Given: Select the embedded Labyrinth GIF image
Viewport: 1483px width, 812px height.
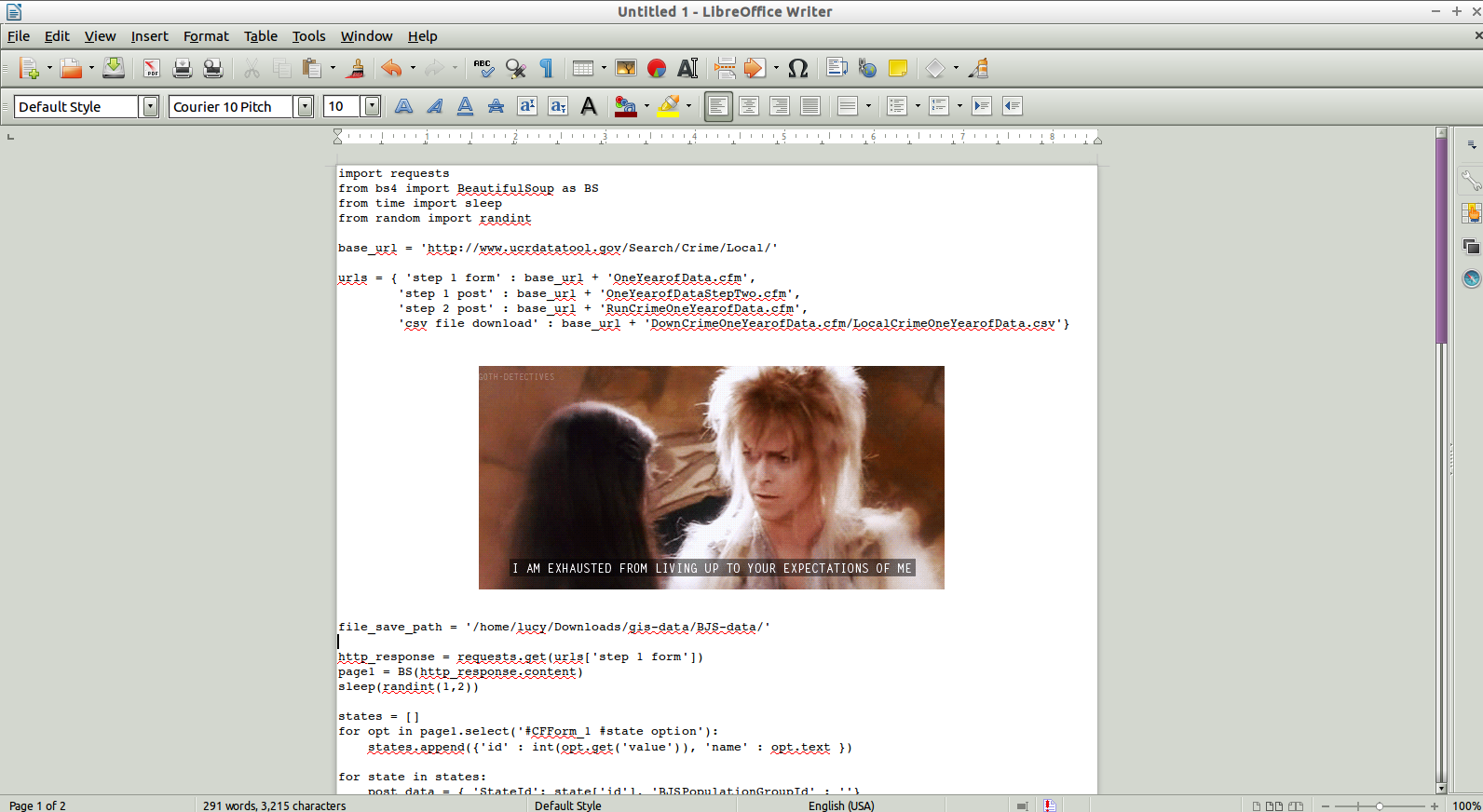Looking at the screenshot, I should tap(712, 478).
